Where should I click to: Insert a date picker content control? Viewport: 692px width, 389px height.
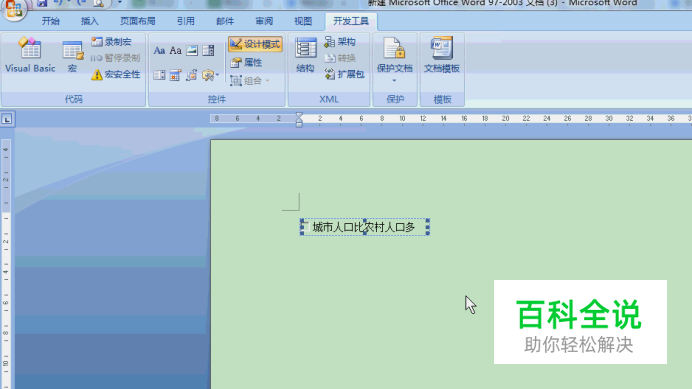pyautogui.click(x=176, y=75)
